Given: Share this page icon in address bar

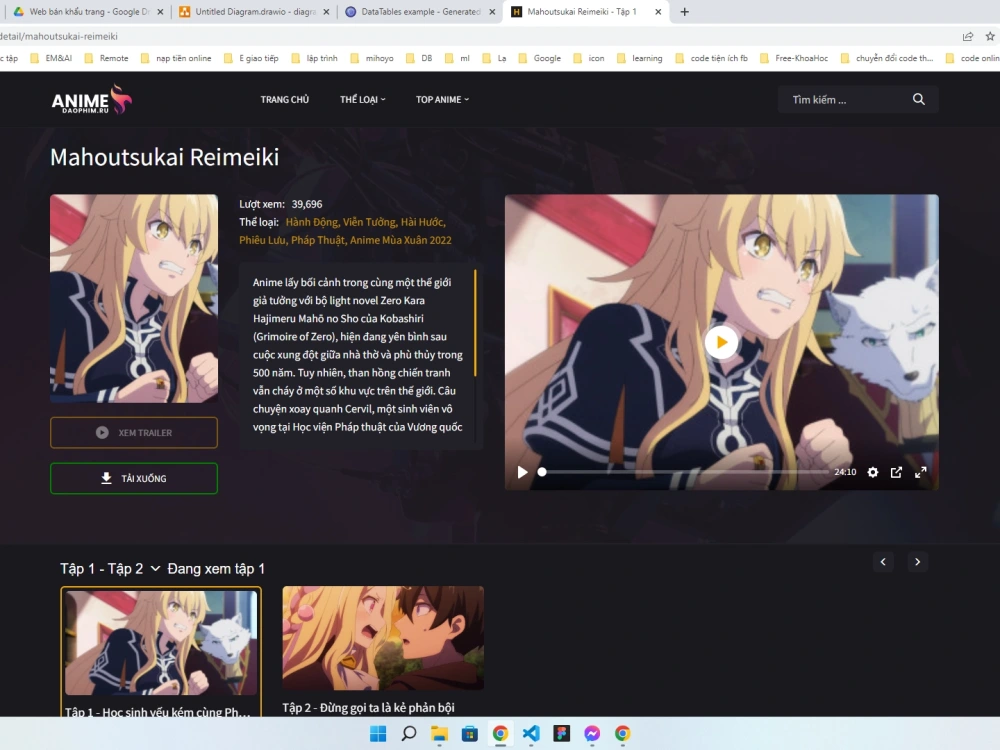Looking at the screenshot, I should tap(967, 36).
